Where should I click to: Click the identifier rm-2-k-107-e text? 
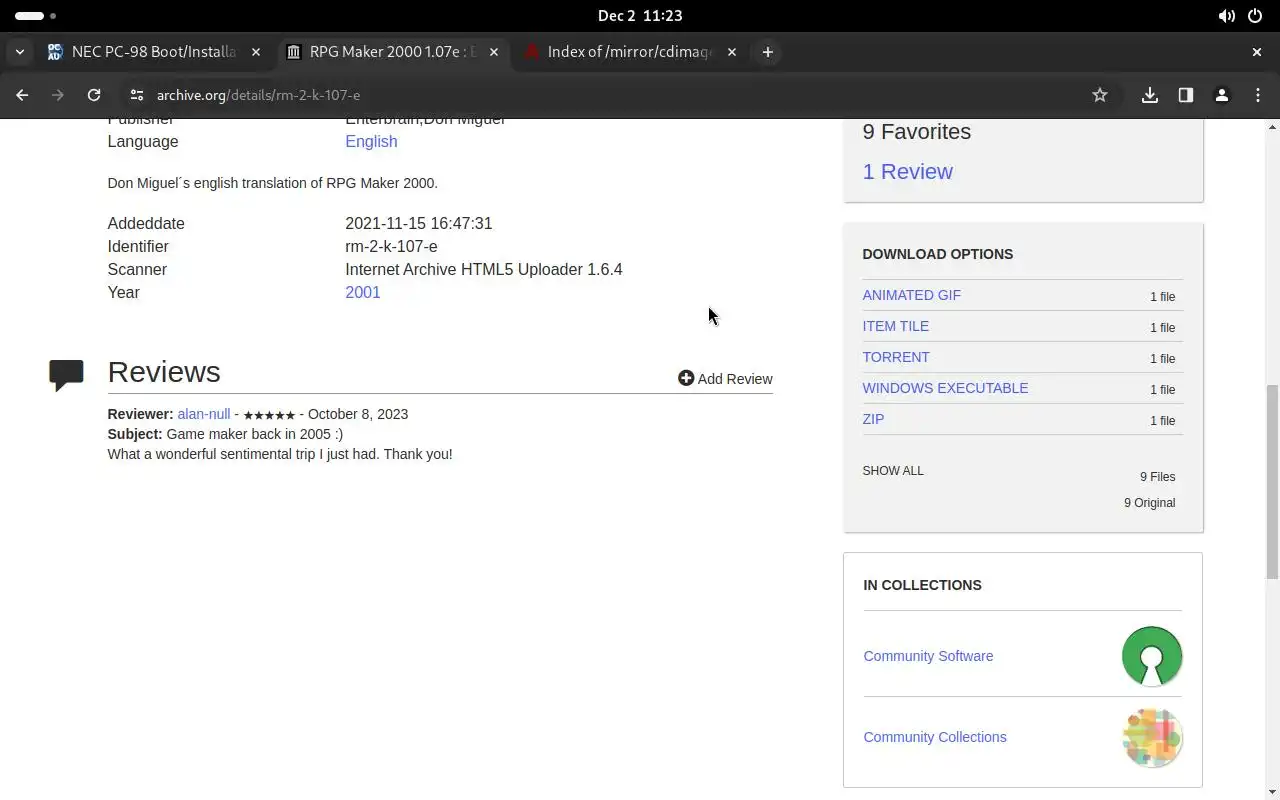click(391, 246)
